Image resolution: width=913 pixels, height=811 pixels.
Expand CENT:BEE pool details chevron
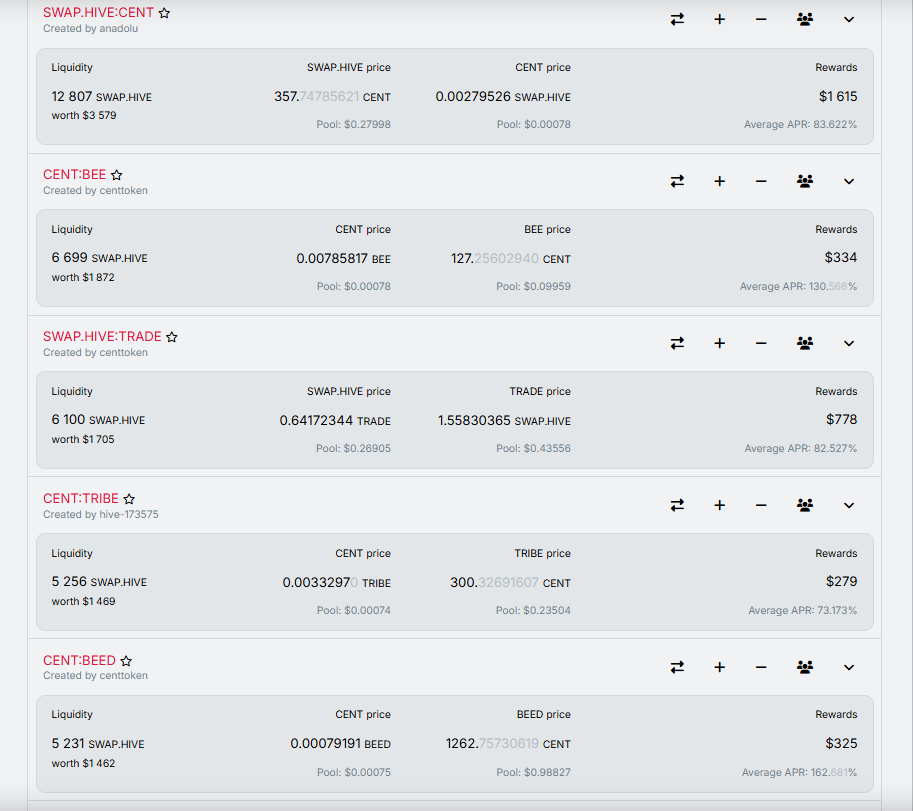849,181
